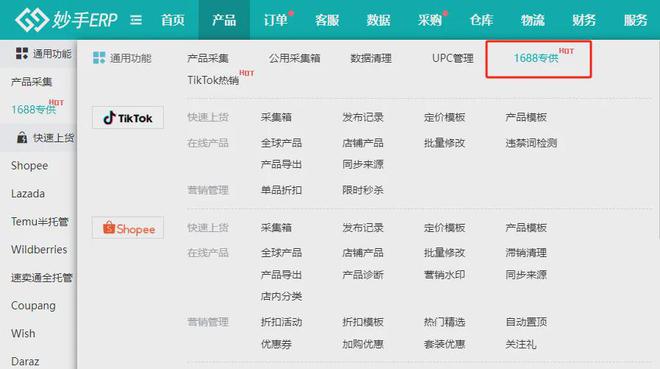Open the 仓库 top menu item
The height and width of the screenshot is (369, 660).
tap(481, 20)
